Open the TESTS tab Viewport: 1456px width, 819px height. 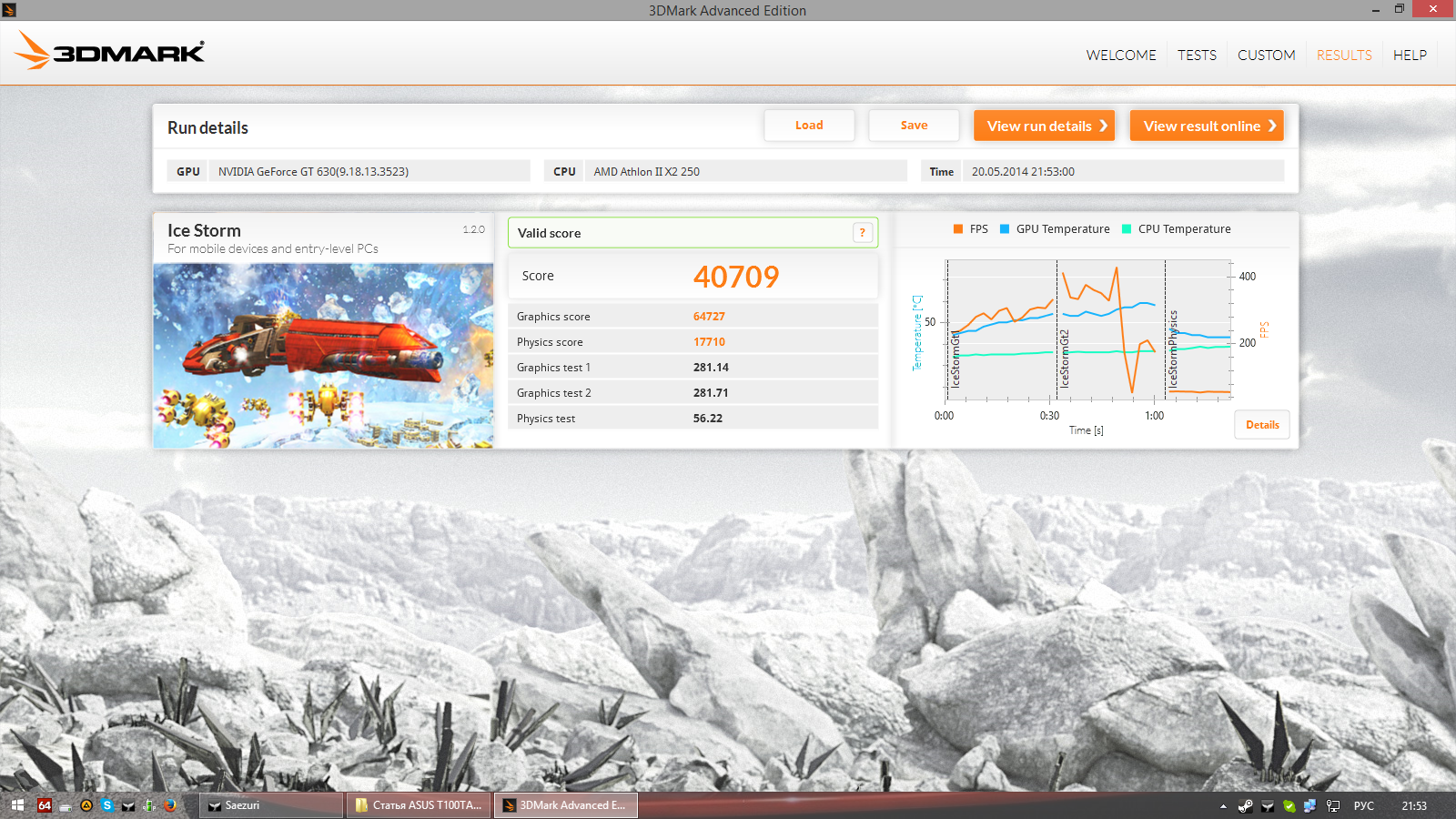click(1197, 56)
